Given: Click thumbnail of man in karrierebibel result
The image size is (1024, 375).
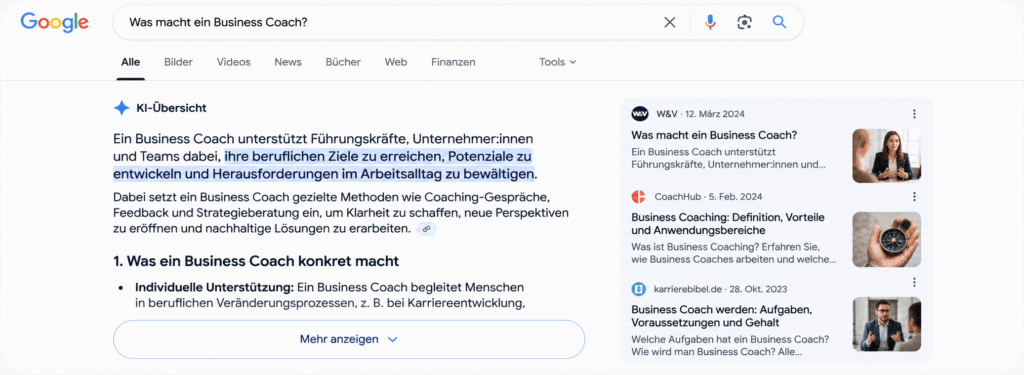Looking at the screenshot, I should tap(886, 325).
